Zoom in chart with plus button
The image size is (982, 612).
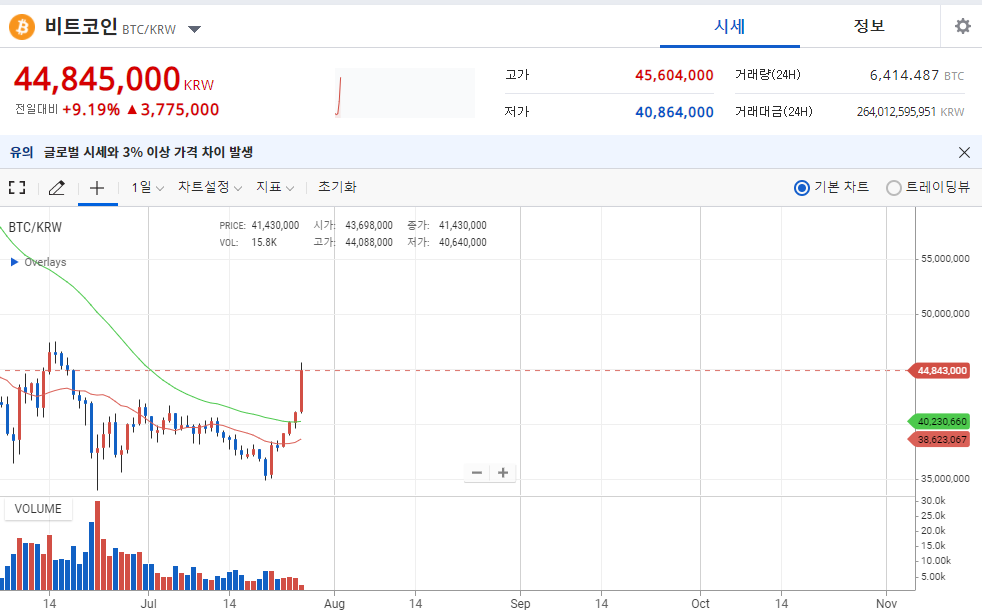[503, 472]
